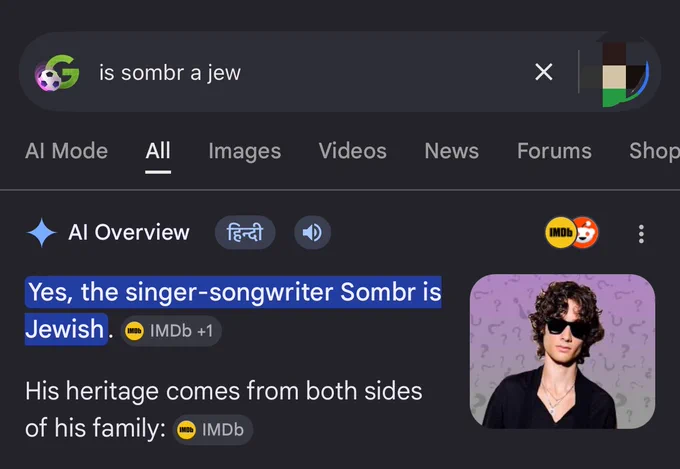Open the Sombr photo thumbnail
The width and height of the screenshot is (680, 469).
[x=562, y=351]
